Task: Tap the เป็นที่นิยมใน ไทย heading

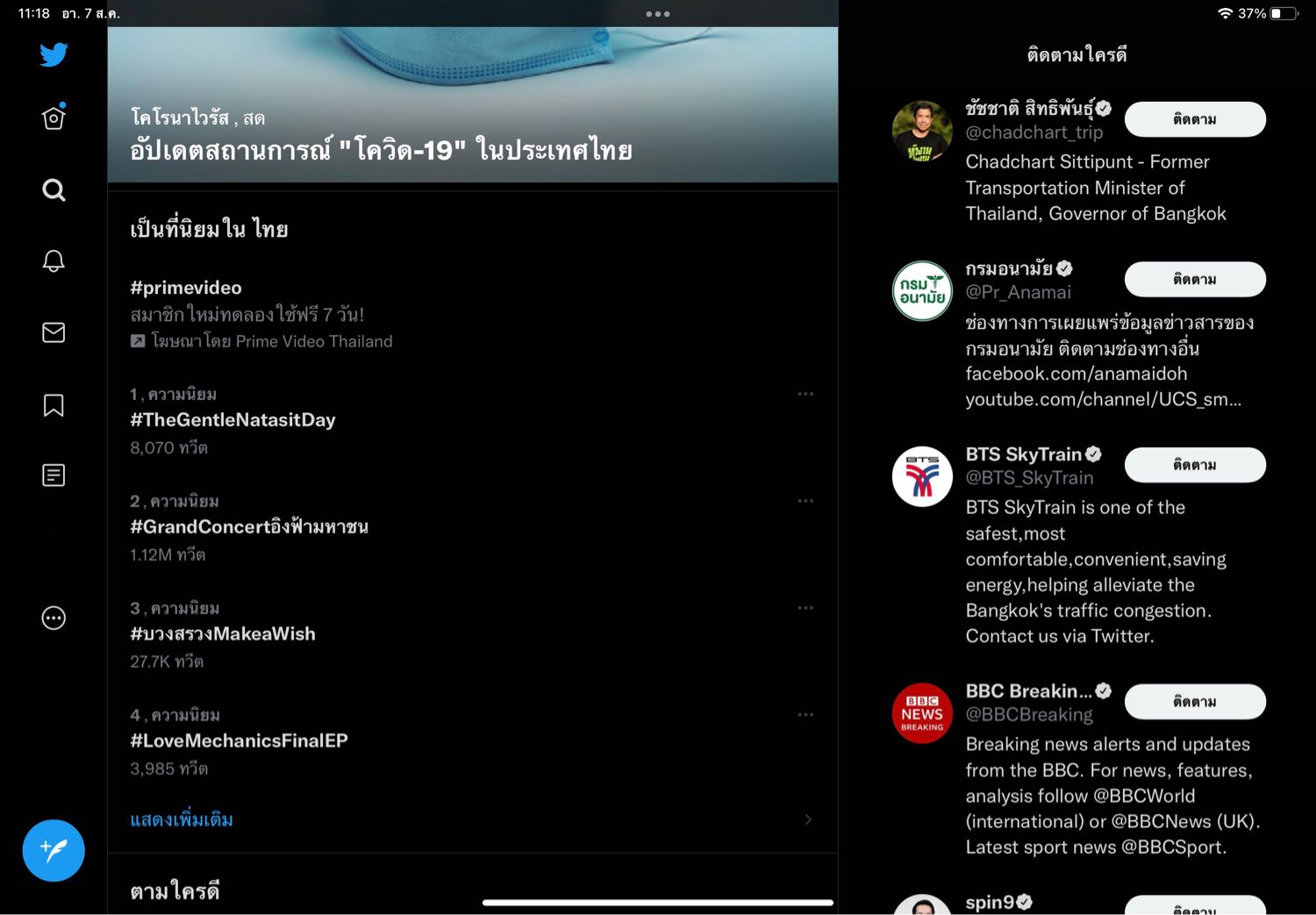Action: 209,229
